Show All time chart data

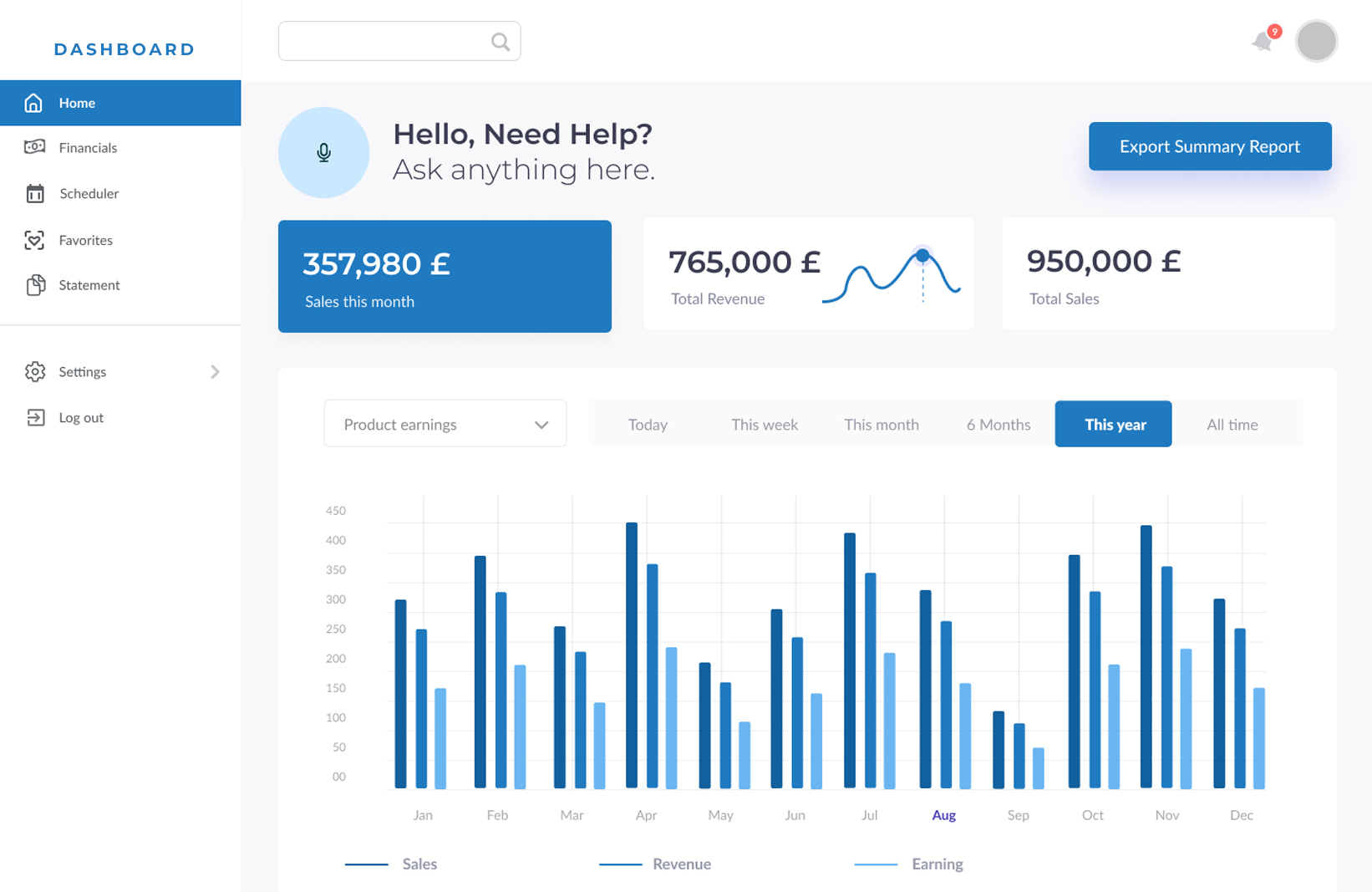coord(1232,425)
